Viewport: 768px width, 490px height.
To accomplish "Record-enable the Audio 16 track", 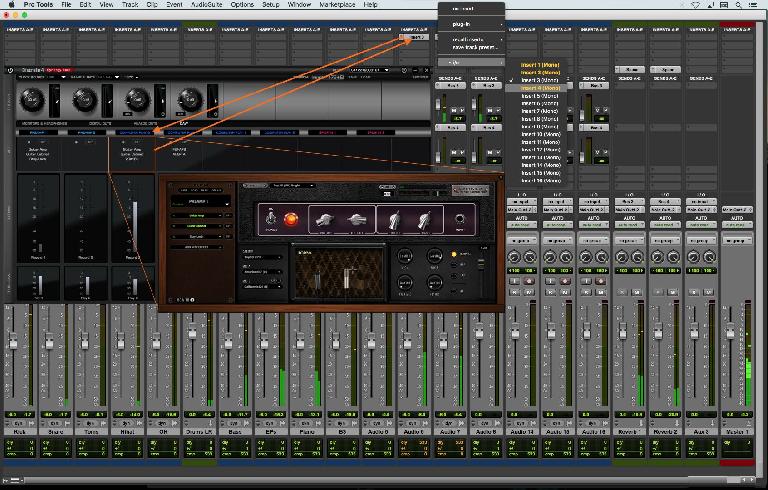I will pos(600,281).
